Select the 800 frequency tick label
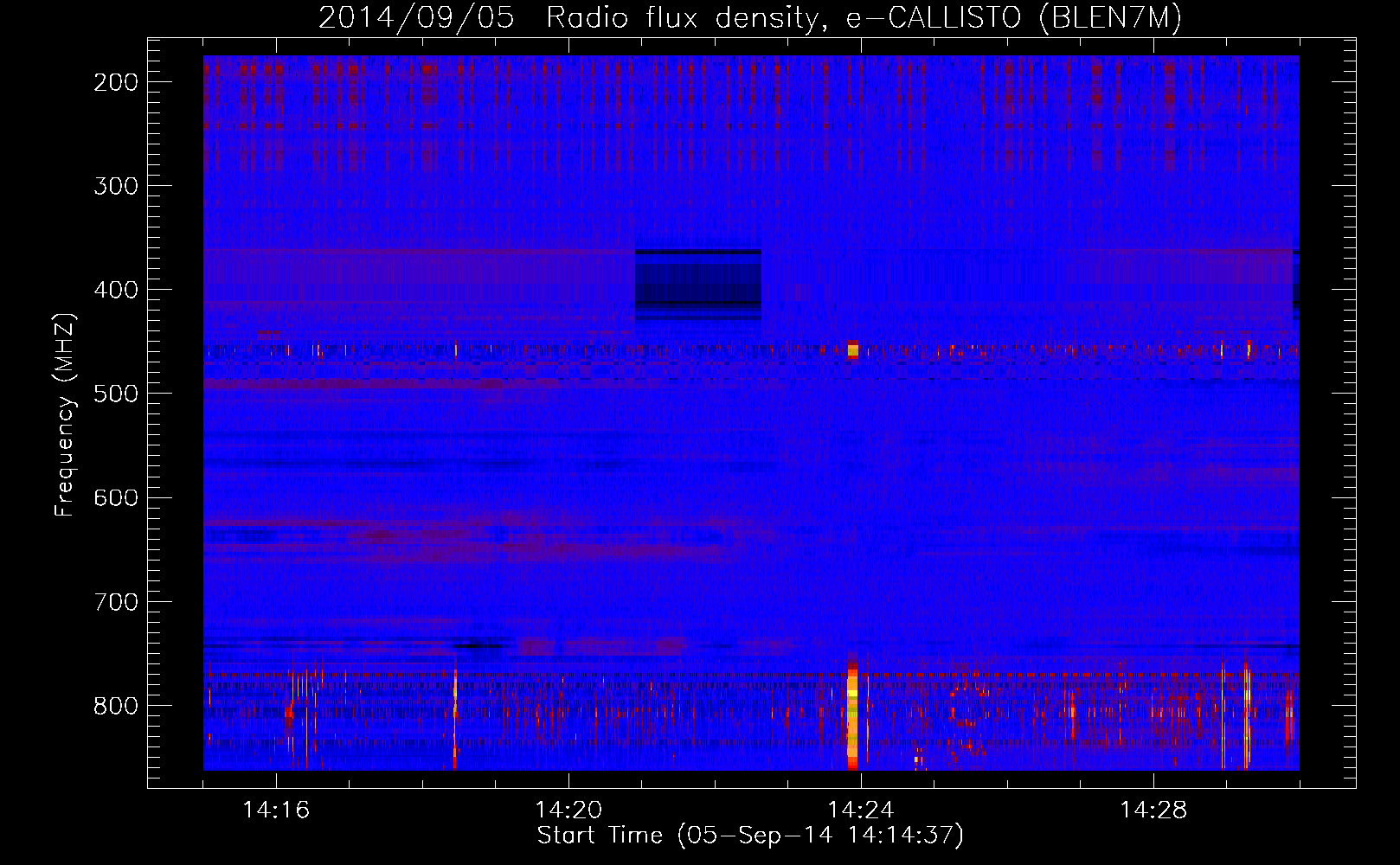This screenshot has width=1400, height=865. [x=116, y=706]
